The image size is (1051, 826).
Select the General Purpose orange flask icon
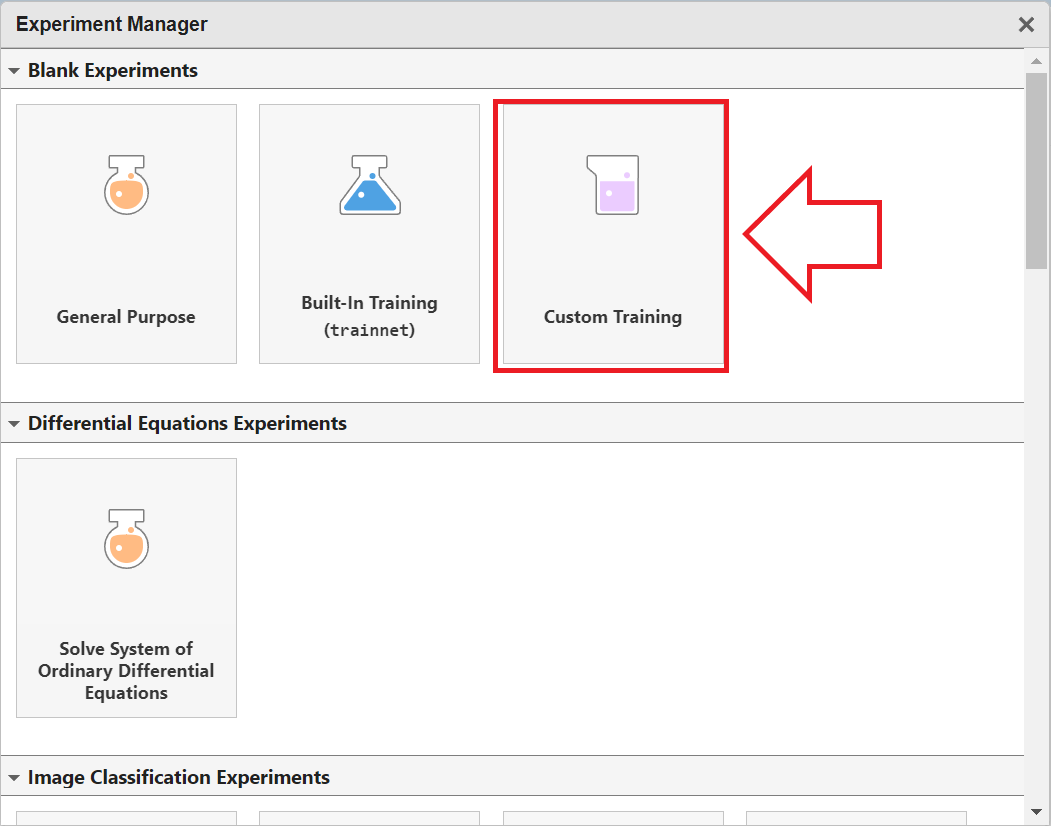(126, 185)
